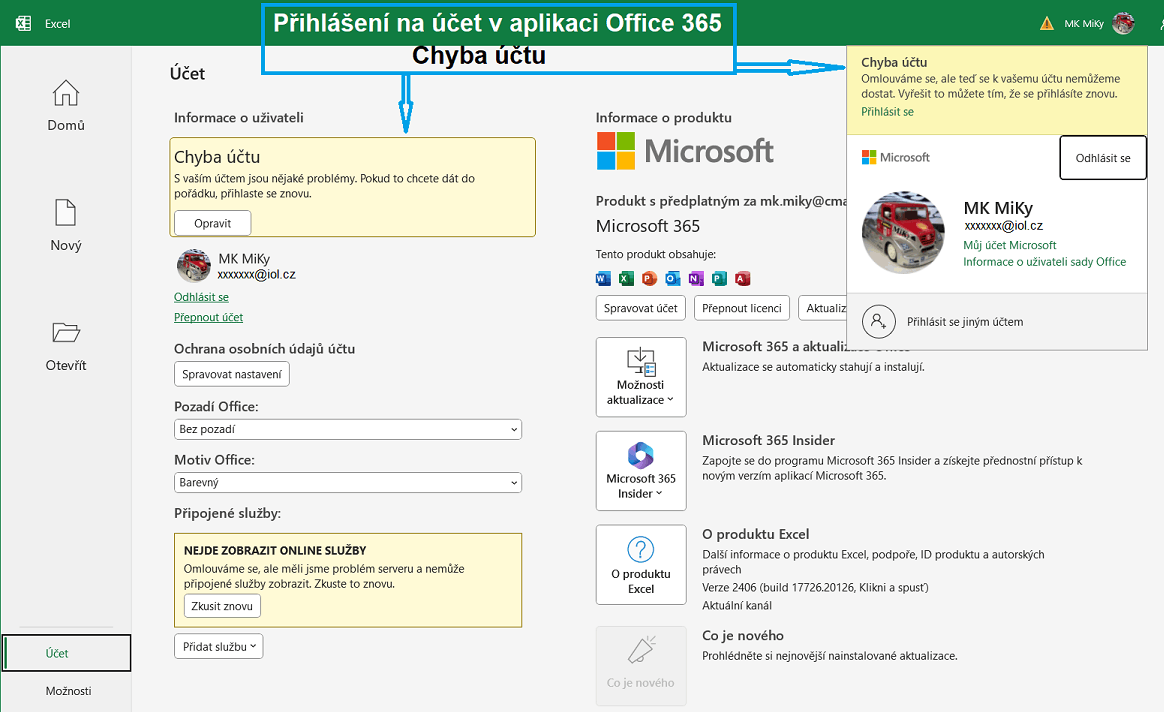The image size is (1164, 712).
Task: Click the Publisher icon in product list
Action: click(x=719, y=278)
